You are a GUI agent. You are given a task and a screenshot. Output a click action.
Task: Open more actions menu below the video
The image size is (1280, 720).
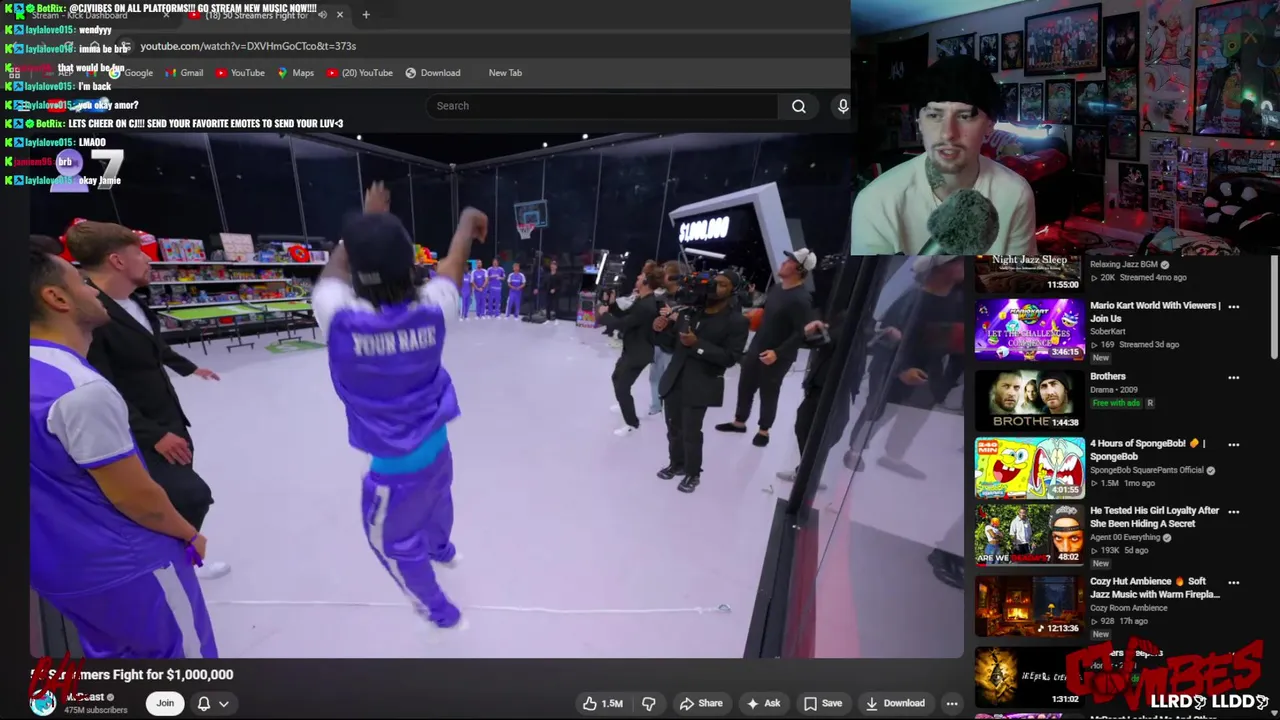[952, 703]
